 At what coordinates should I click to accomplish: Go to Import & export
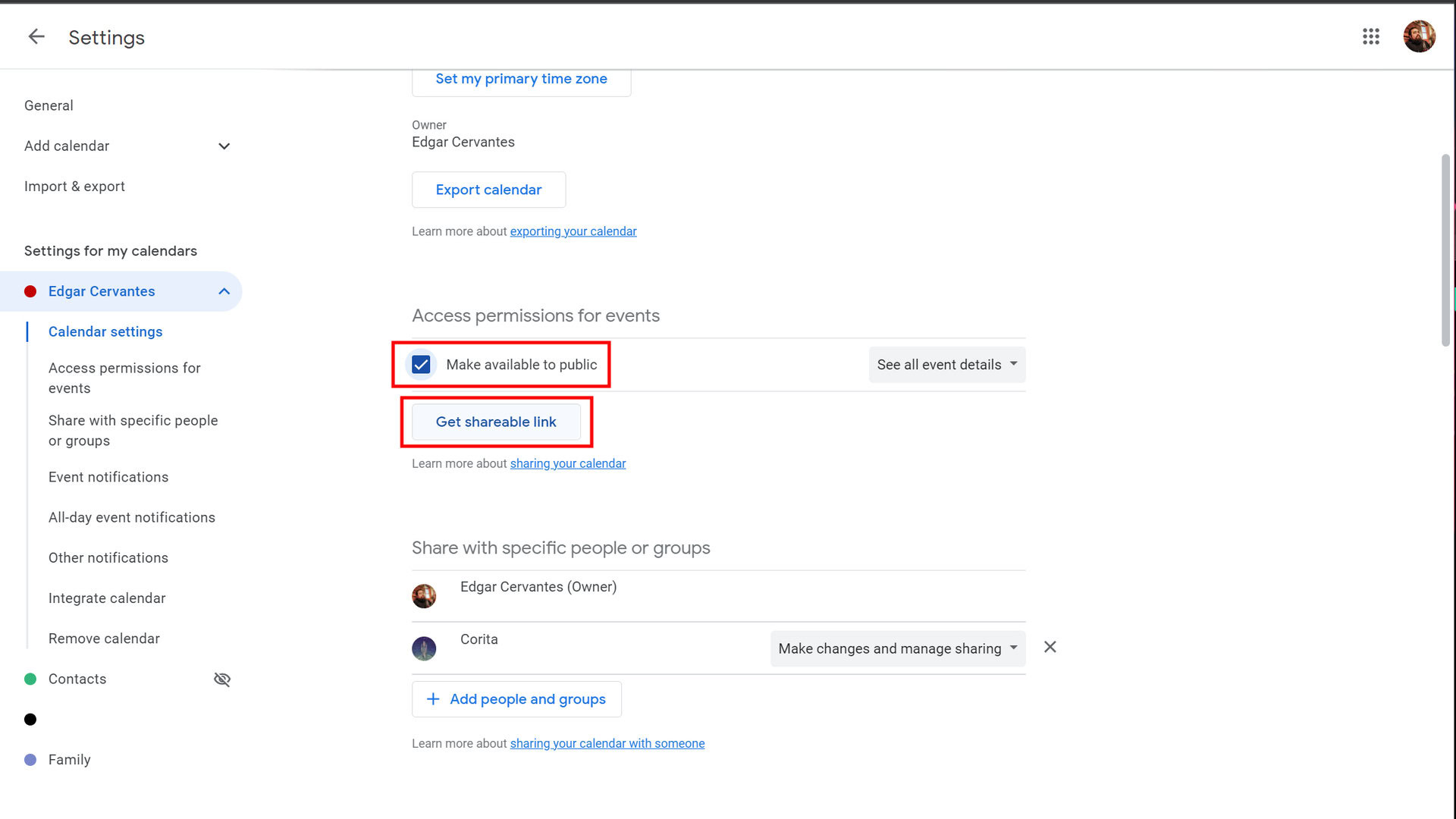tap(74, 187)
